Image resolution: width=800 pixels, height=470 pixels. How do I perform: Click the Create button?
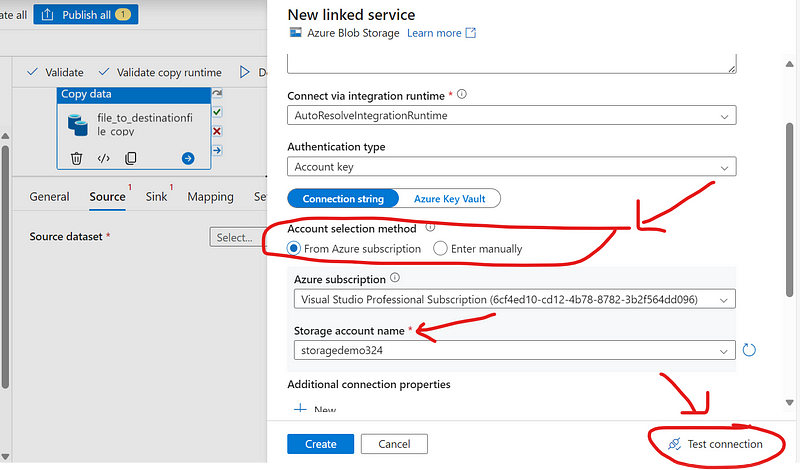tap(320, 444)
